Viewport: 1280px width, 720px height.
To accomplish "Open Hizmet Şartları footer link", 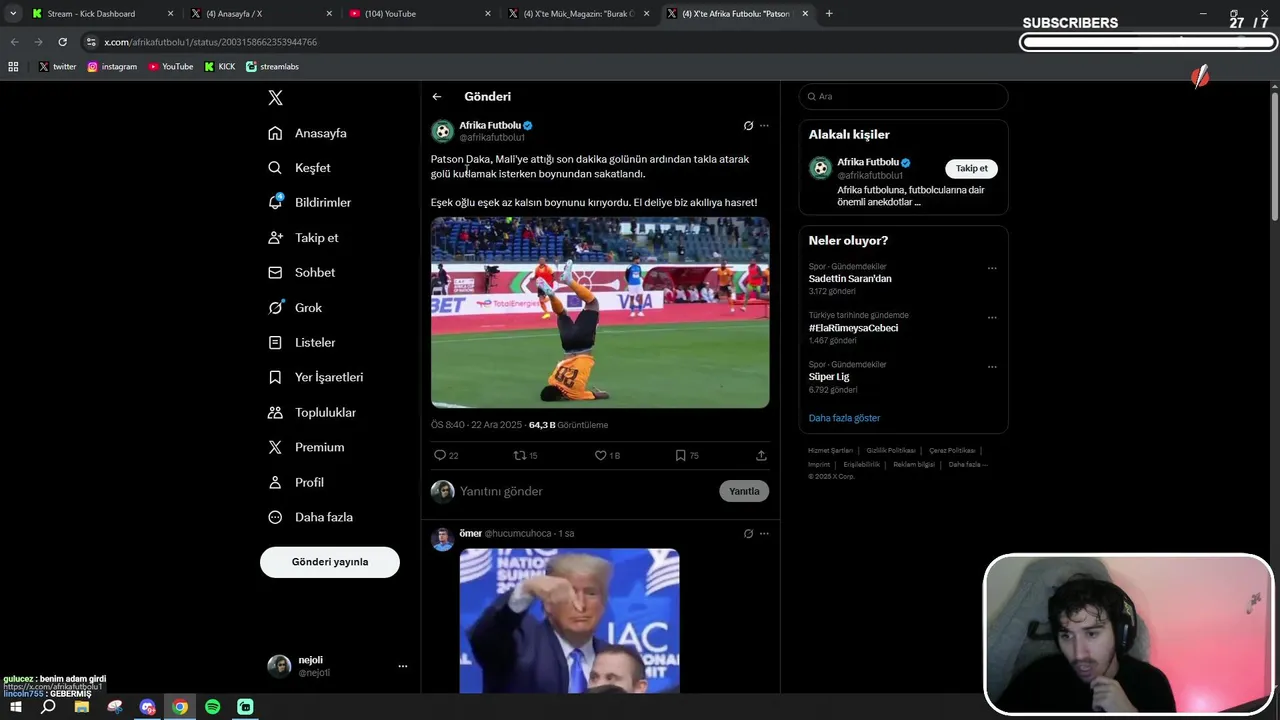I will click(x=830, y=451).
